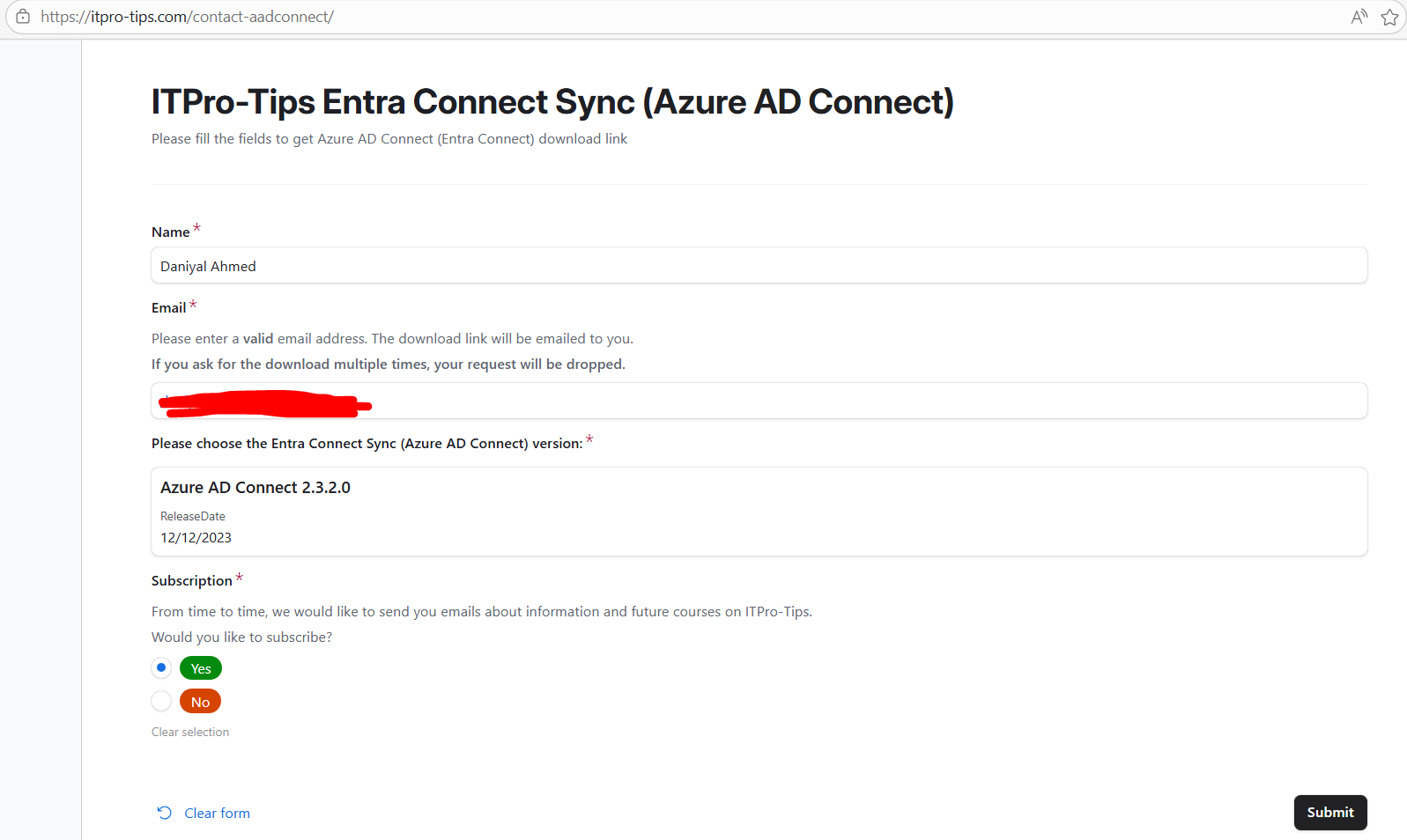Click the Clear form reset icon
Image resolution: width=1407 pixels, height=840 pixels.
[x=165, y=813]
